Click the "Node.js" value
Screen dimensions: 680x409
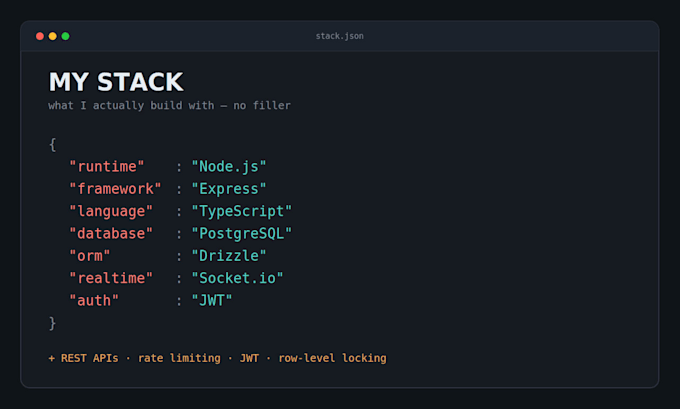tap(229, 167)
